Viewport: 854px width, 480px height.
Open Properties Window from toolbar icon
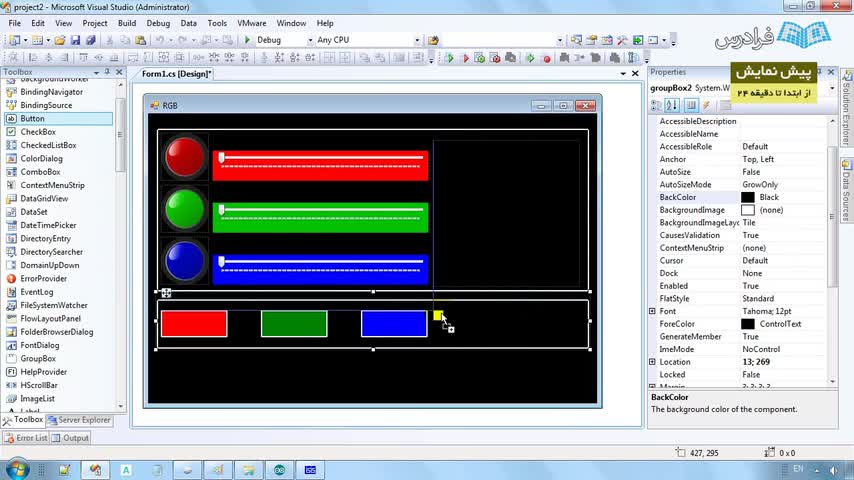(x=591, y=40)
